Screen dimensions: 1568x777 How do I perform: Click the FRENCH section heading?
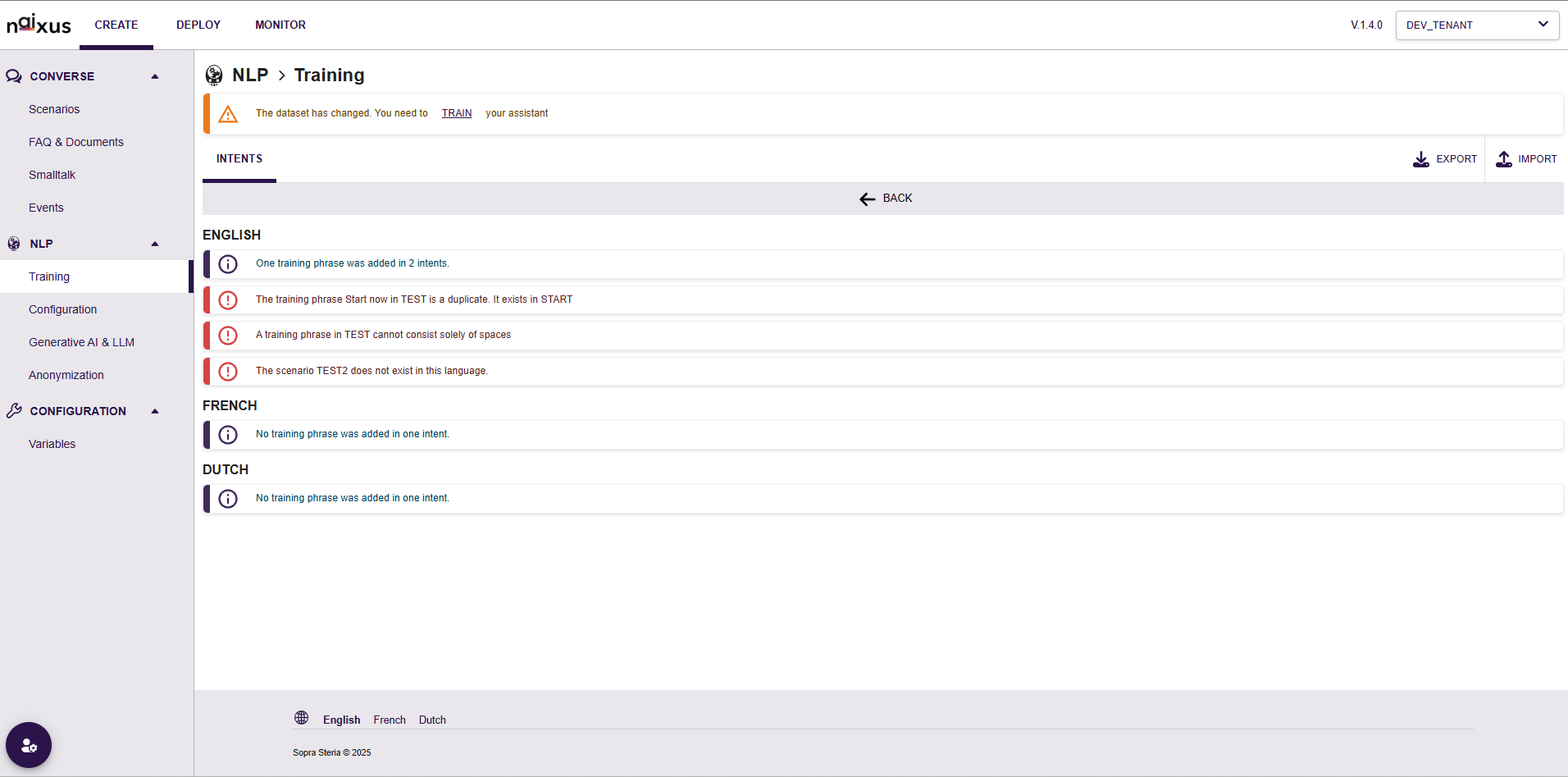(x=230, y=405)
